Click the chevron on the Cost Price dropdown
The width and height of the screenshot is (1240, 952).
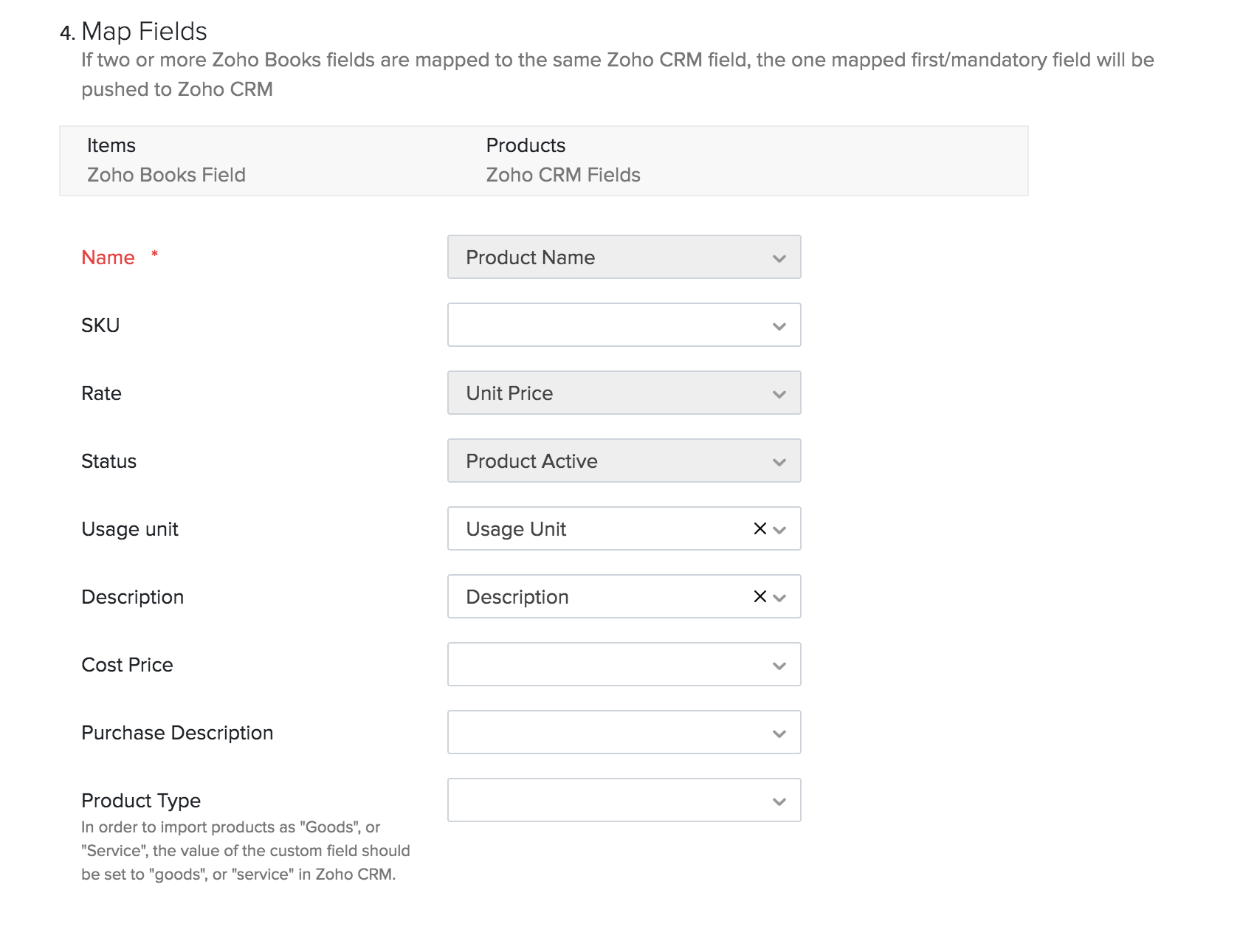coord(779,664)
